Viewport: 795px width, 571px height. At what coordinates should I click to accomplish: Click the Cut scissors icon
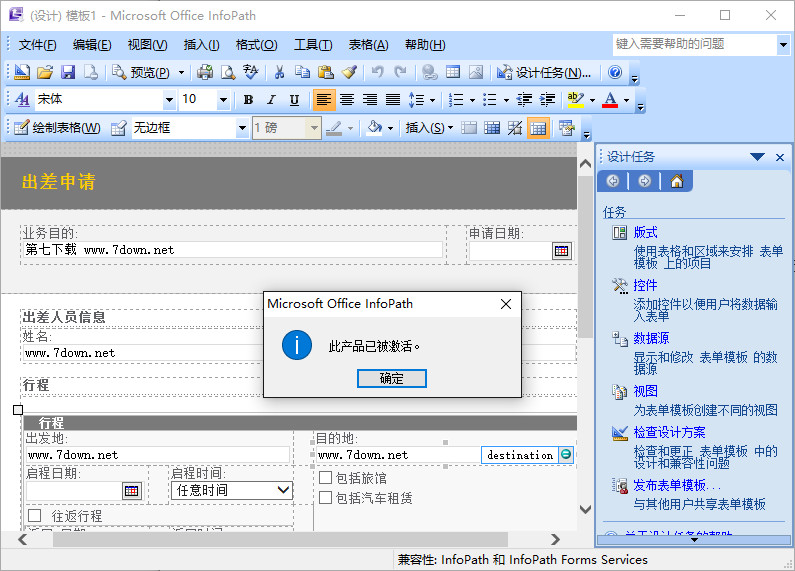279,72
